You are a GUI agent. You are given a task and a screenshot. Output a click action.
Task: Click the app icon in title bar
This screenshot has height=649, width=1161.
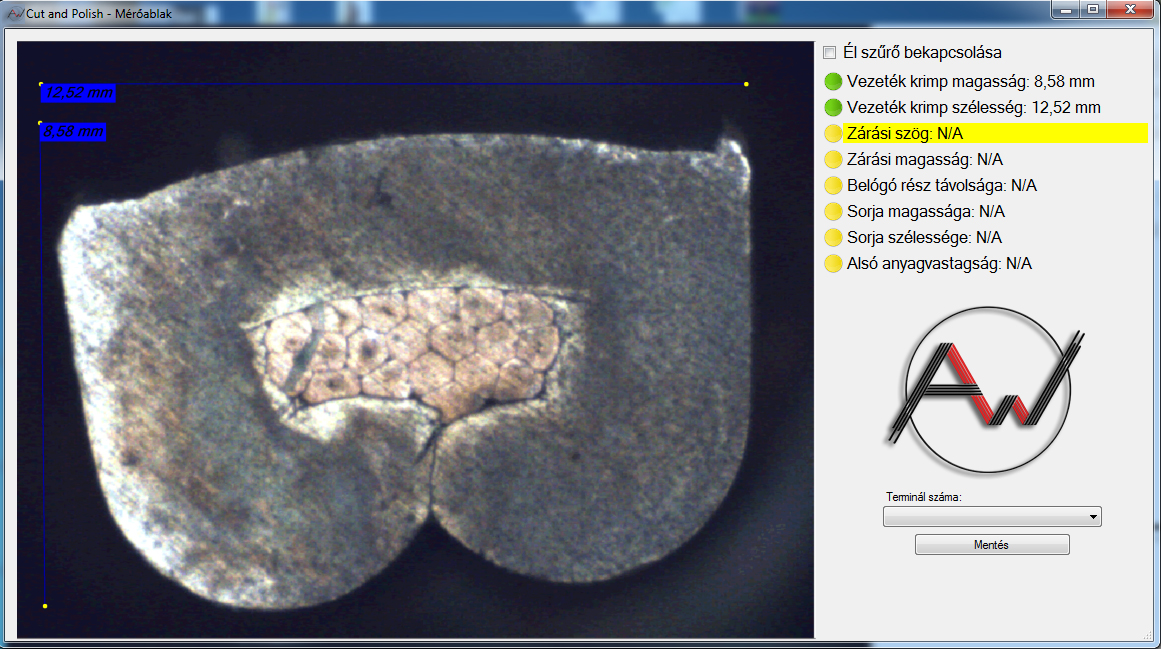pos(14,11)
